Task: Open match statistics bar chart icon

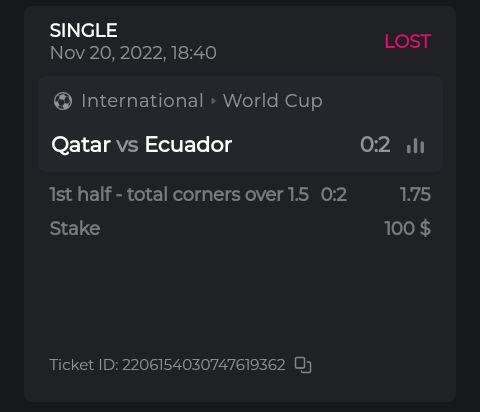Action: (415, 145)
